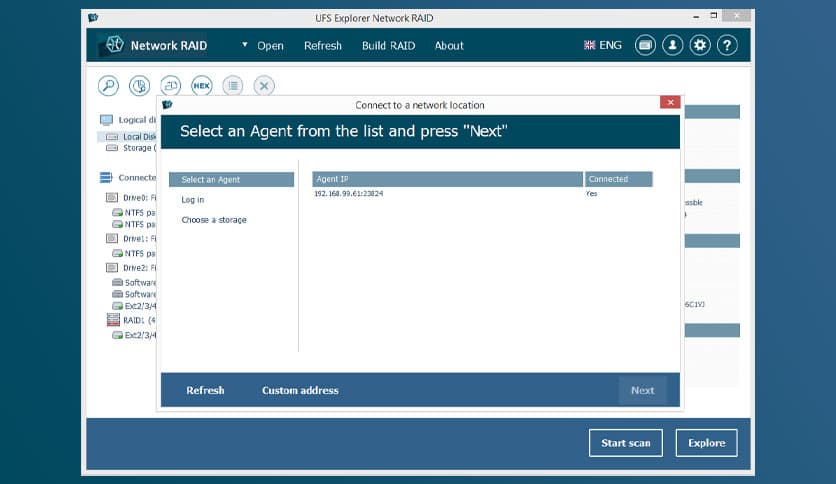Select Drive2 in storage tree

point(131,268)
